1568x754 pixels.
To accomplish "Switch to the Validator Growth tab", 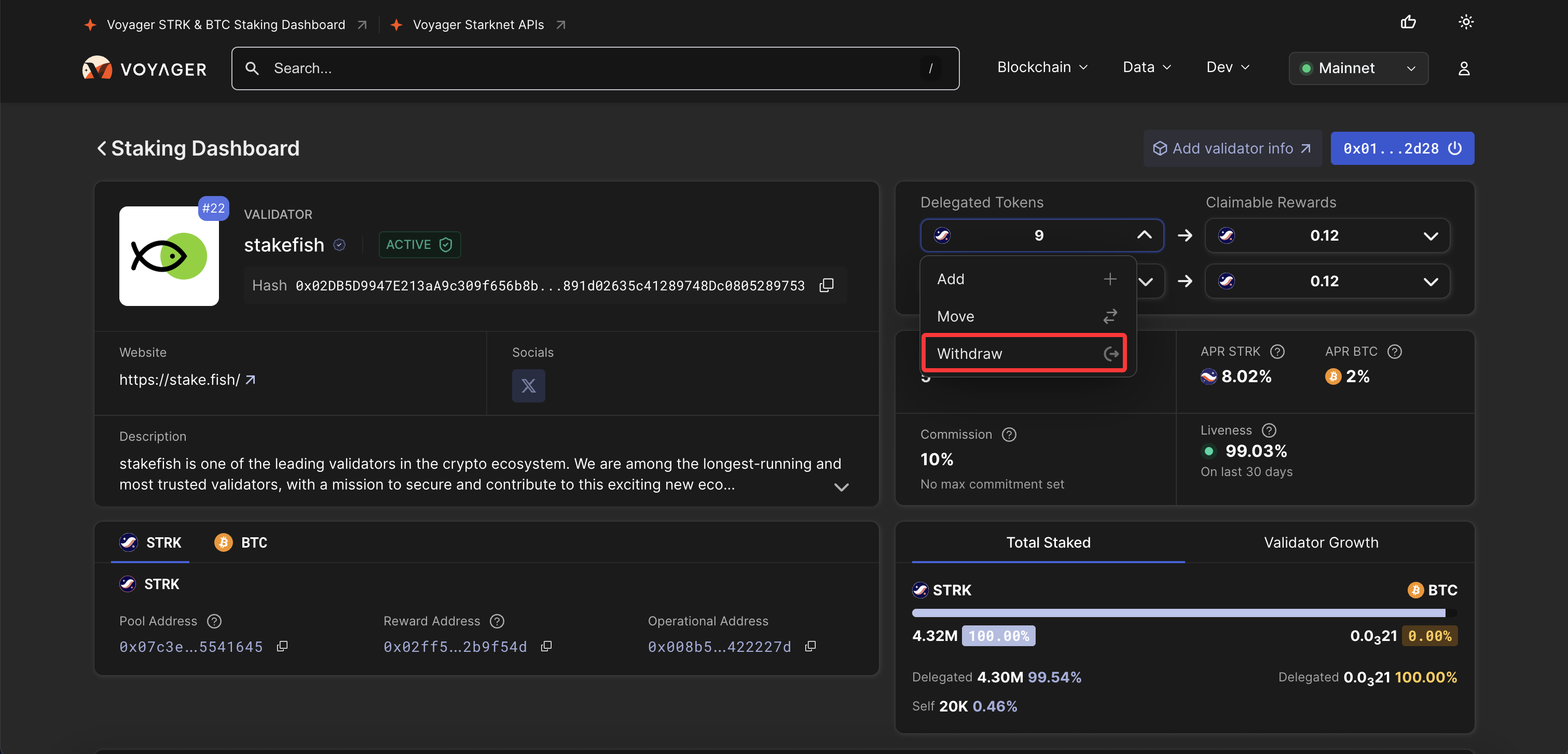I will (1321, 542).
